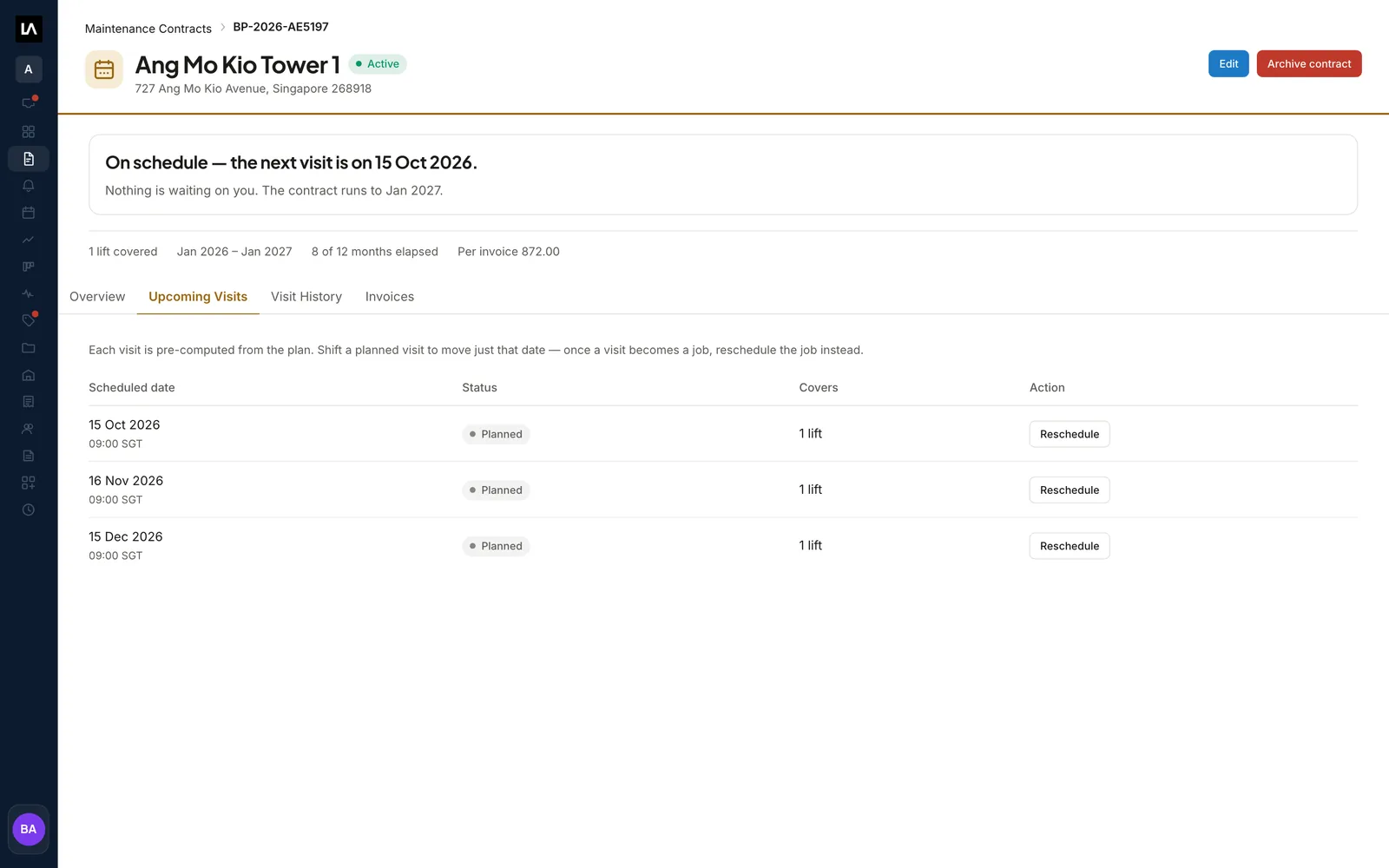Screen dimensions: 1389x868
Task: Select the highlighted contracts document icon
Action: tap(29, 159)
